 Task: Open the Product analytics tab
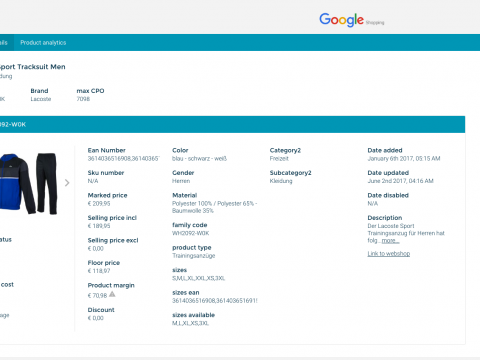(43, 43)
